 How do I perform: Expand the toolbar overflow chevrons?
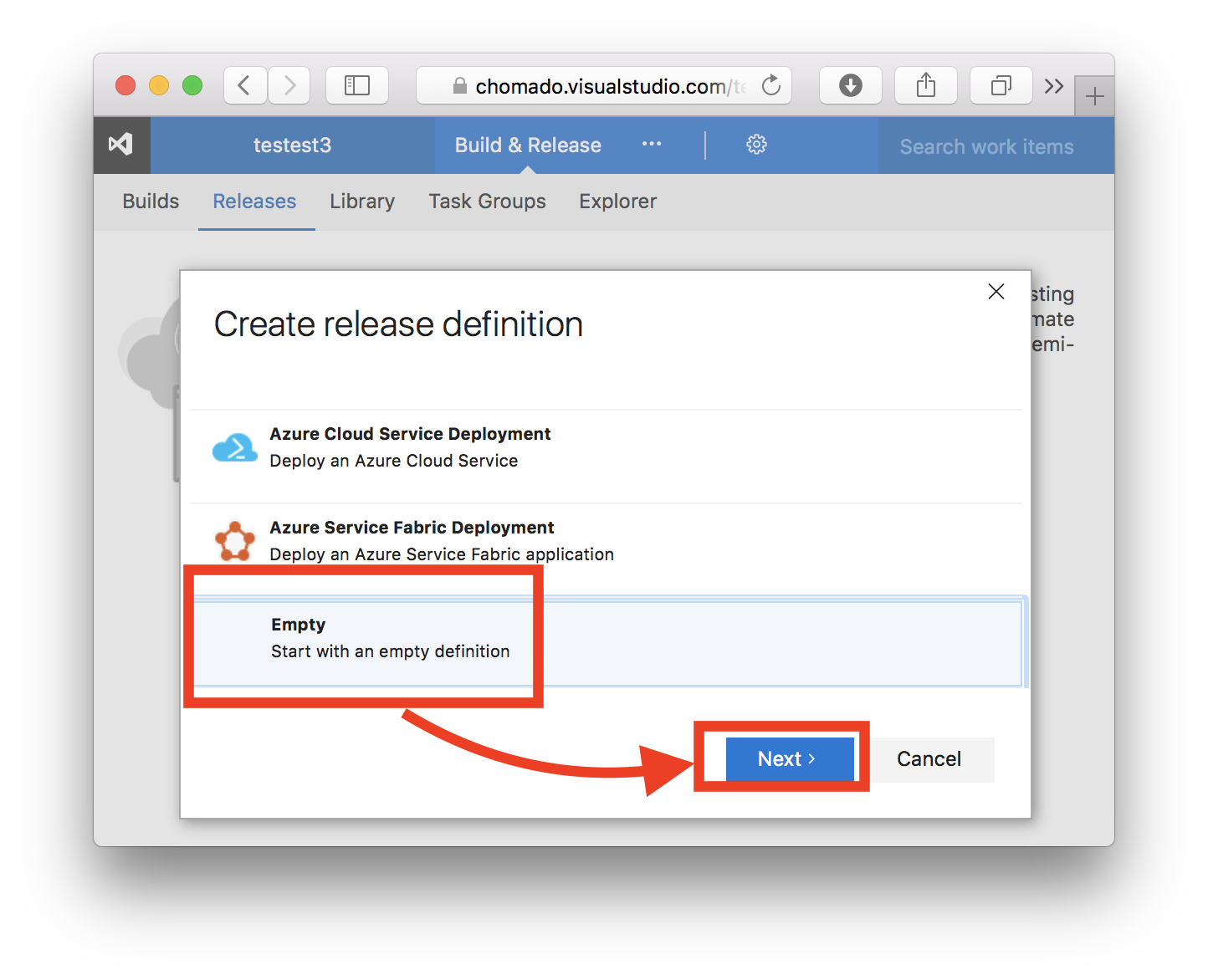(1054, 86)
